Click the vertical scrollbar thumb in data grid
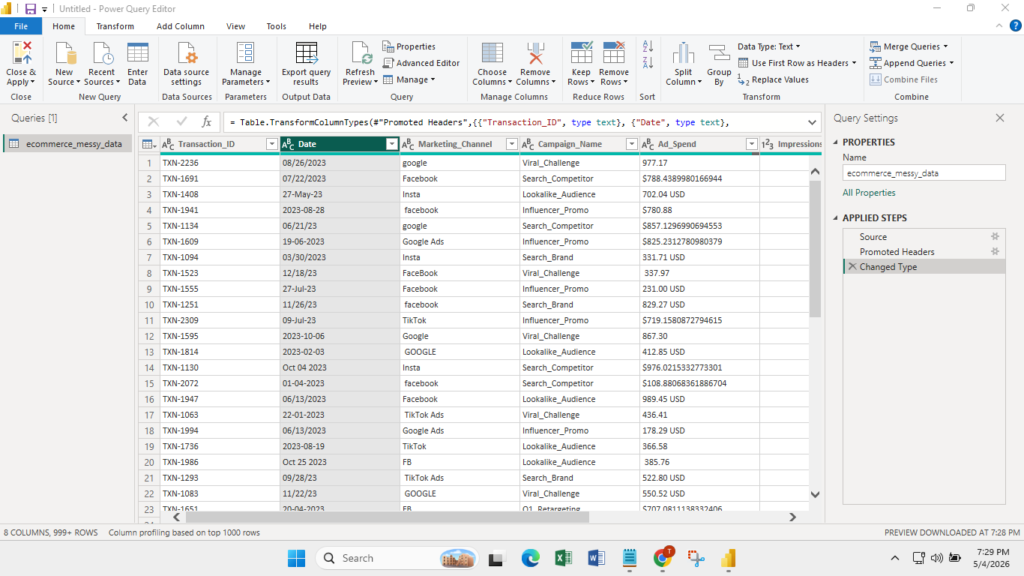Screen dimensions: 1024x576 coord(815,248)
